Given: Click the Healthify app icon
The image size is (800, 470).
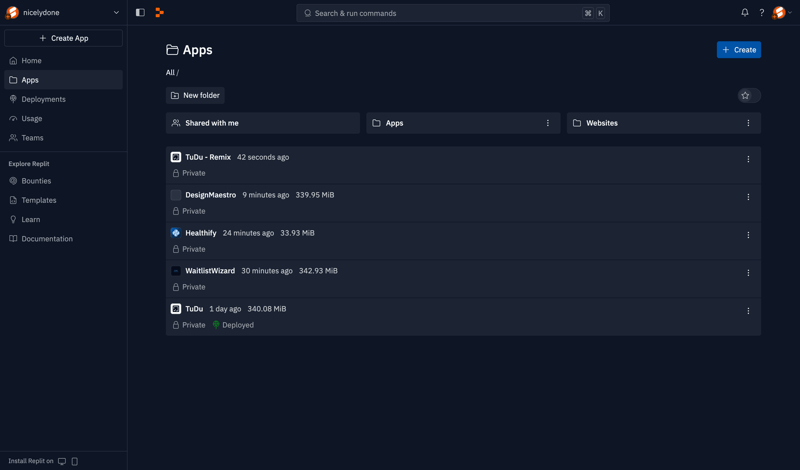Looking at the screenshot, I should [176, 233].
